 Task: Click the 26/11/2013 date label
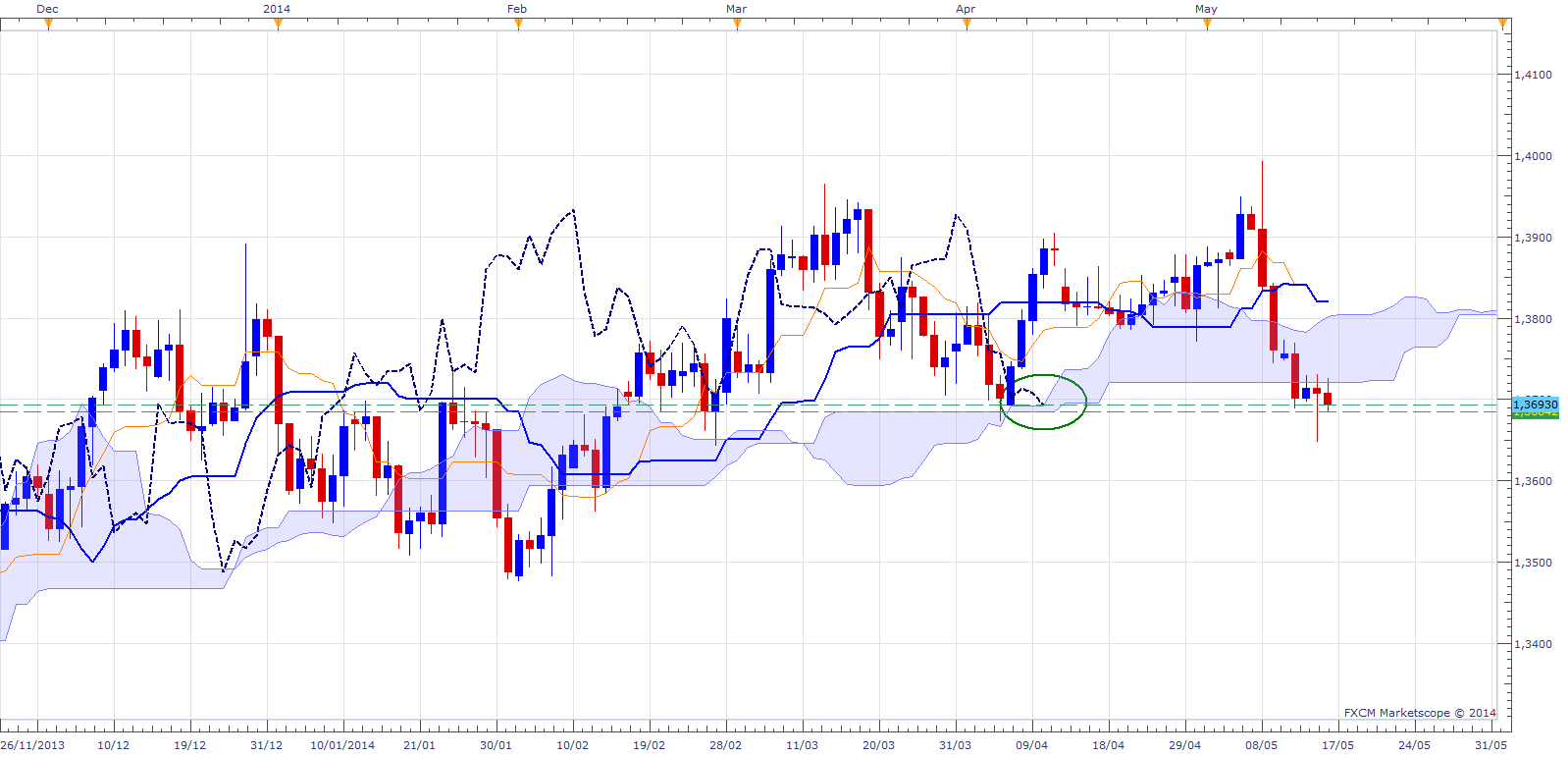[32, 745]
